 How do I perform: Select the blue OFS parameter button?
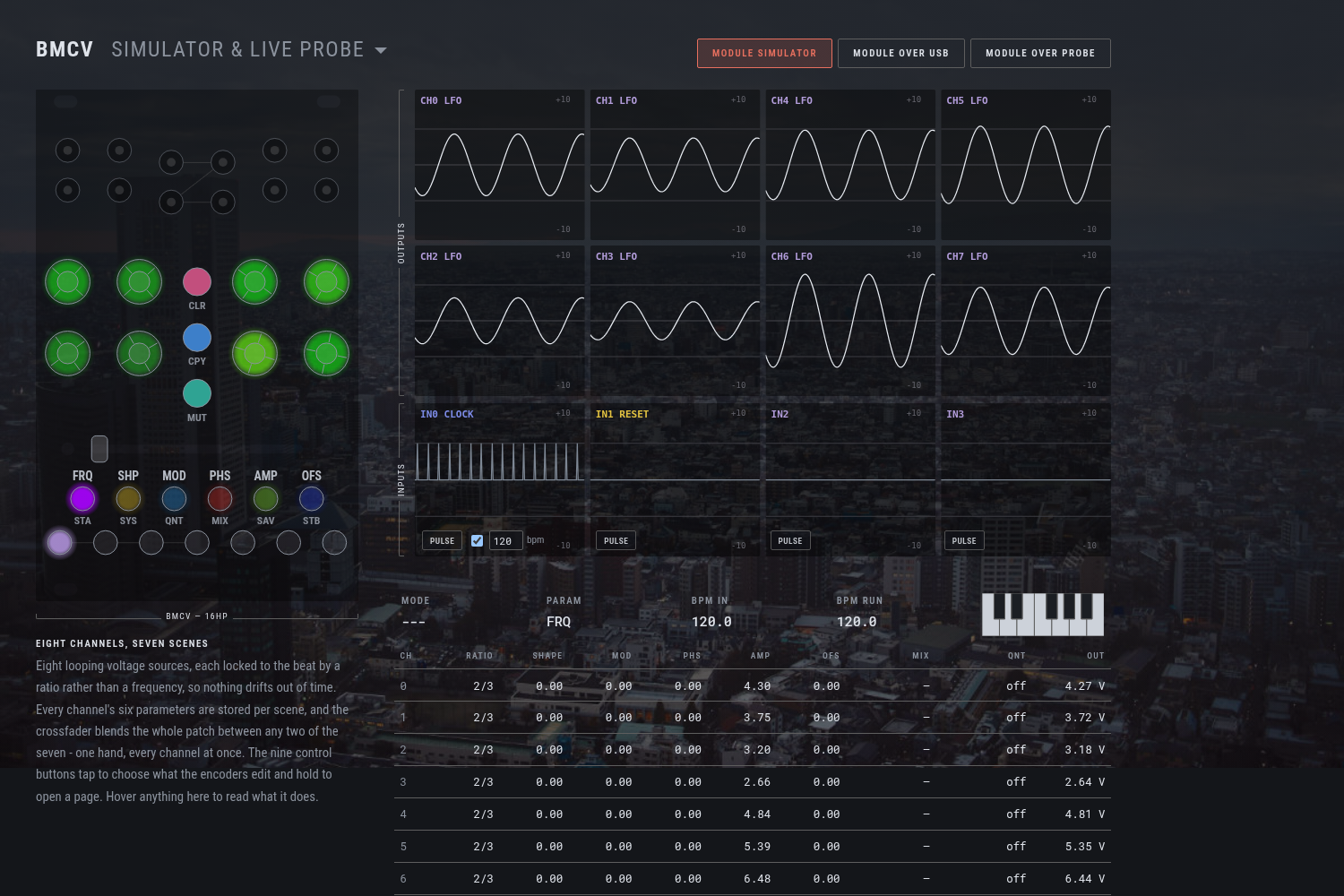point(311,498)
